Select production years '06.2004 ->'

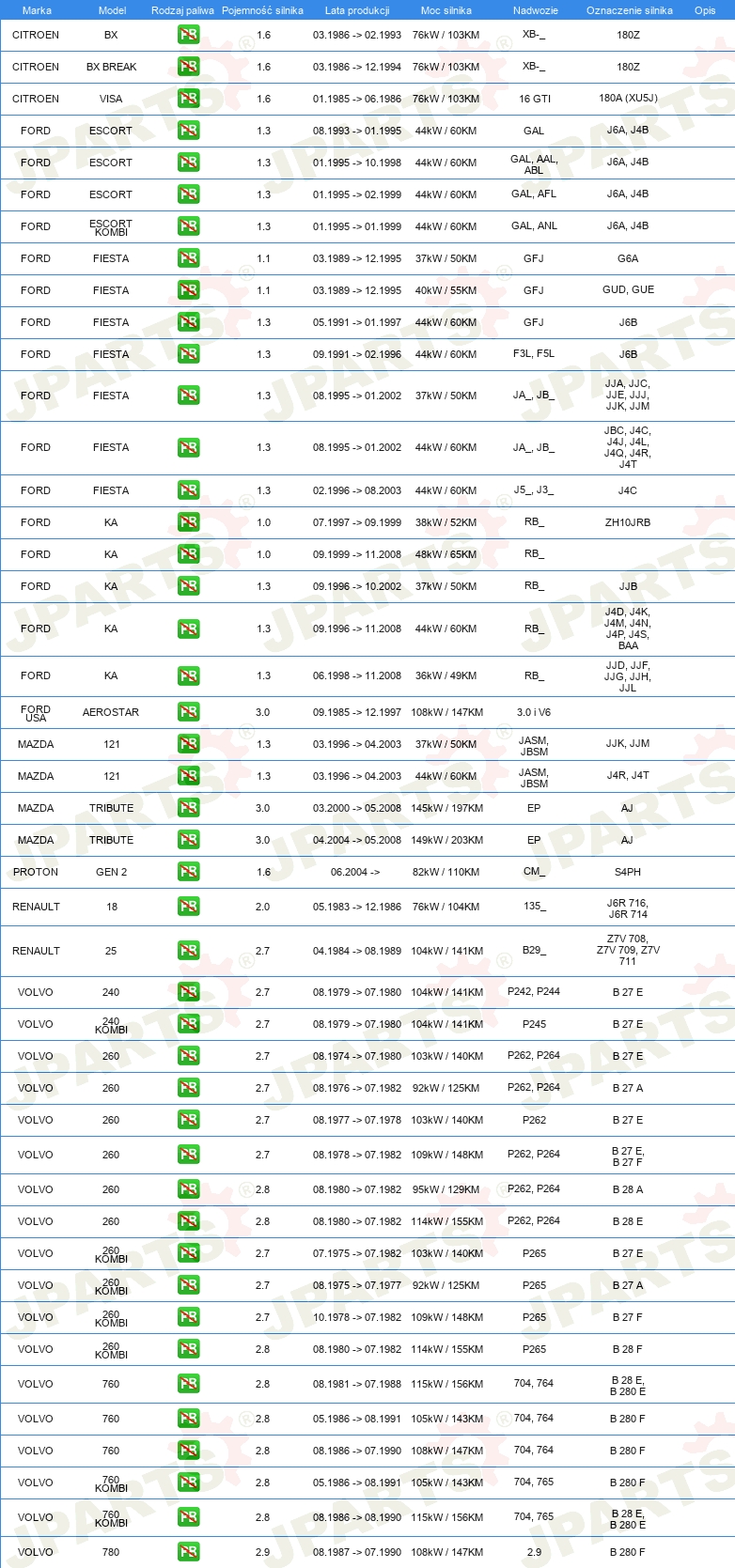pyautogui.click(x=355, y=872)
